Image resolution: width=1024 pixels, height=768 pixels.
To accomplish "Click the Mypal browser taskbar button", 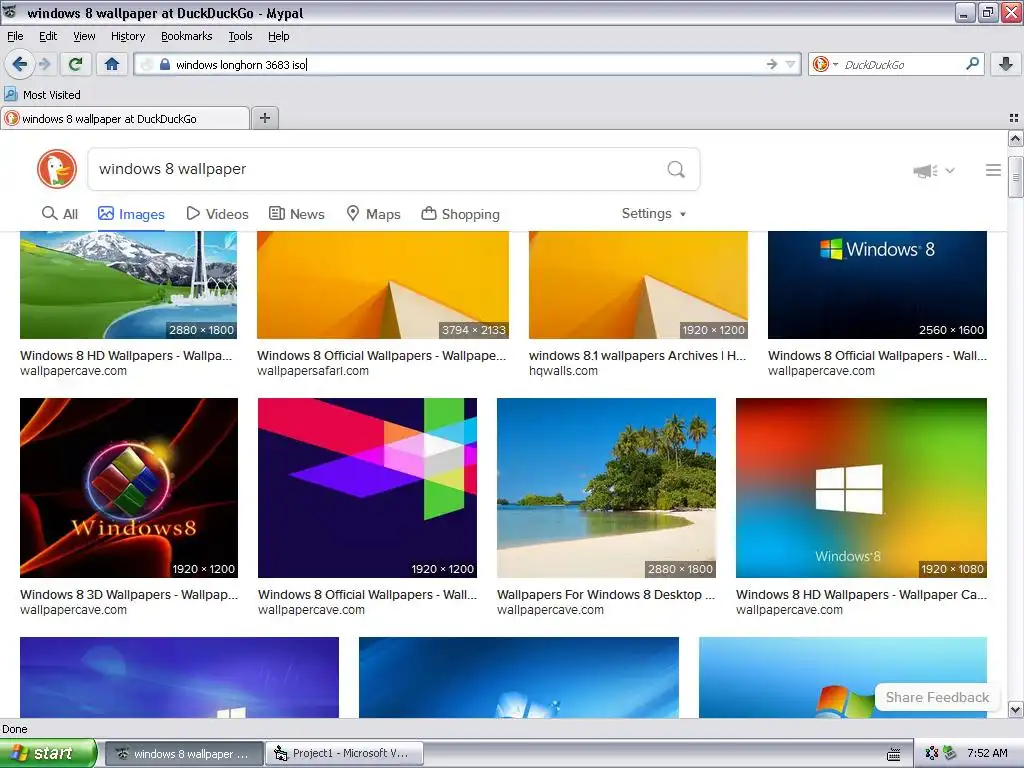I will pos(184,754).
